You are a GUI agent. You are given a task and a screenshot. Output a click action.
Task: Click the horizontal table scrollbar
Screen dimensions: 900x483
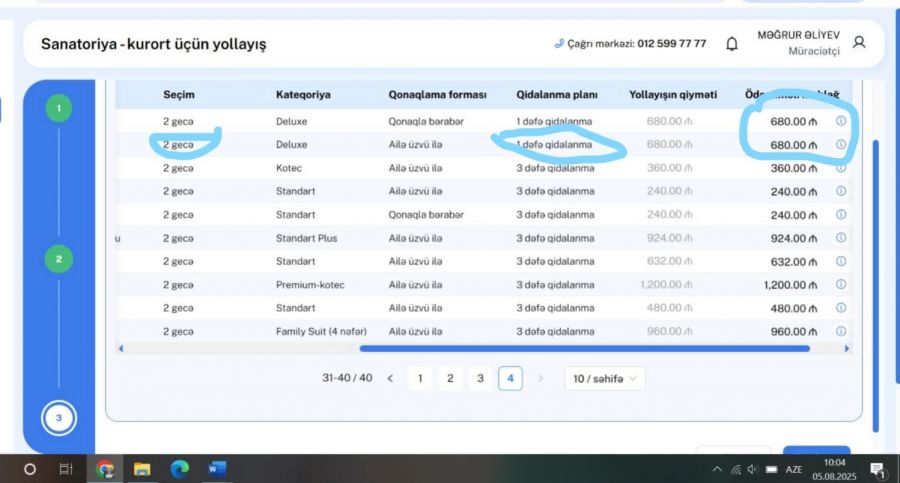click(x=584, y=348)
